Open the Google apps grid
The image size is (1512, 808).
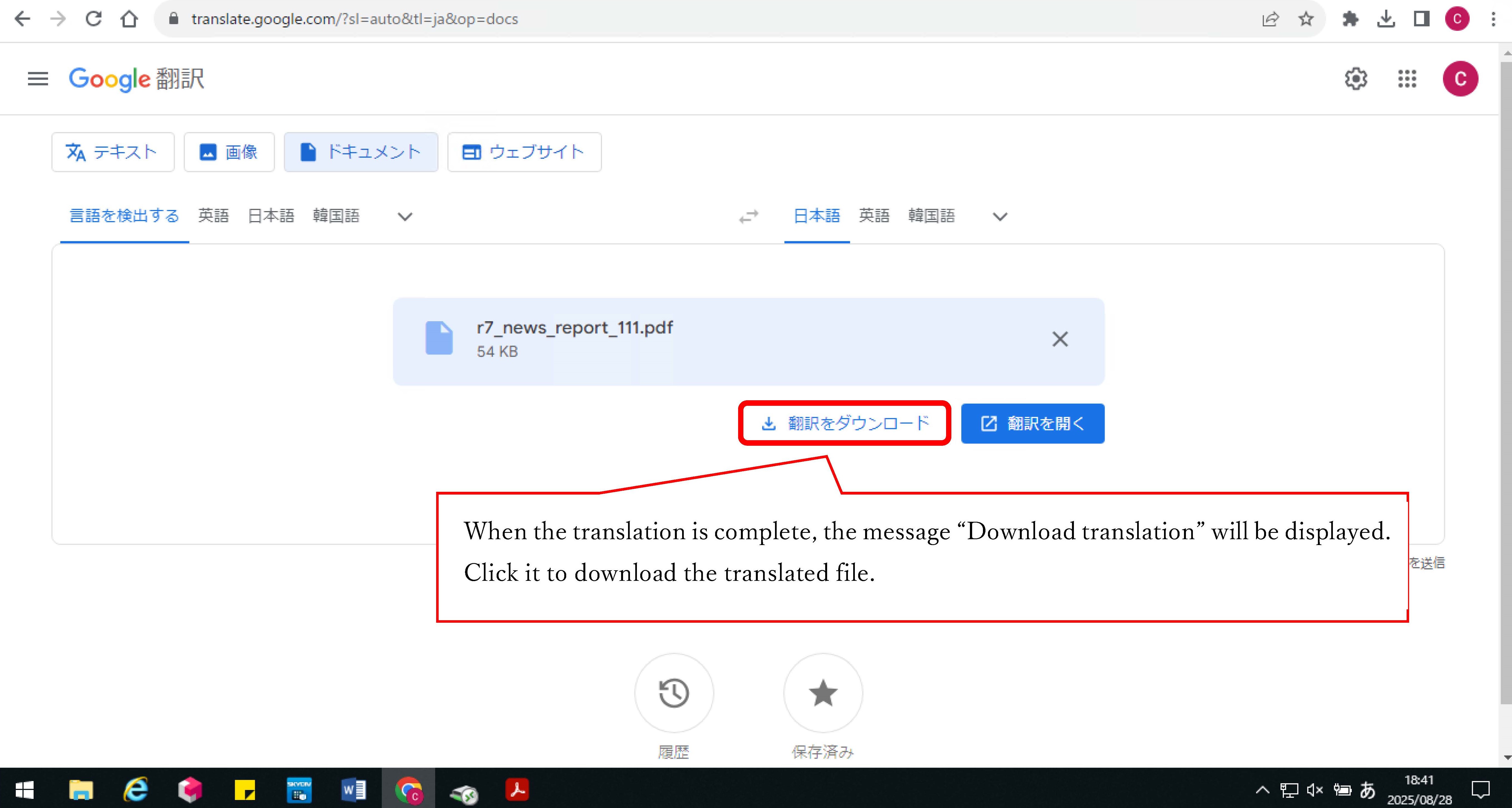coord(1407,79)
